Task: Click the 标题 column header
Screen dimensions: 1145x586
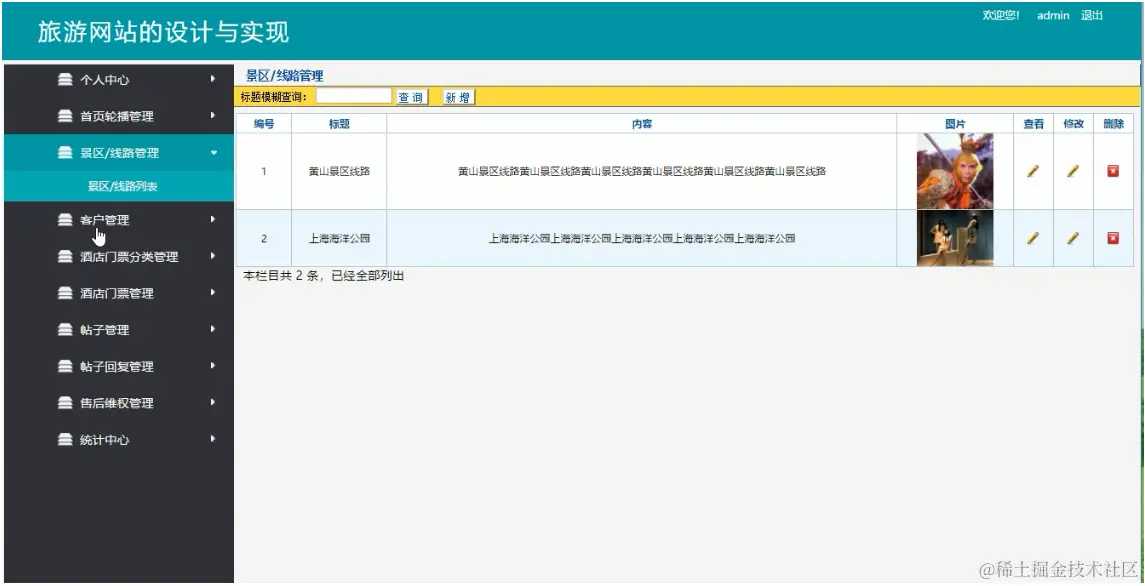Action: [339, 124]
